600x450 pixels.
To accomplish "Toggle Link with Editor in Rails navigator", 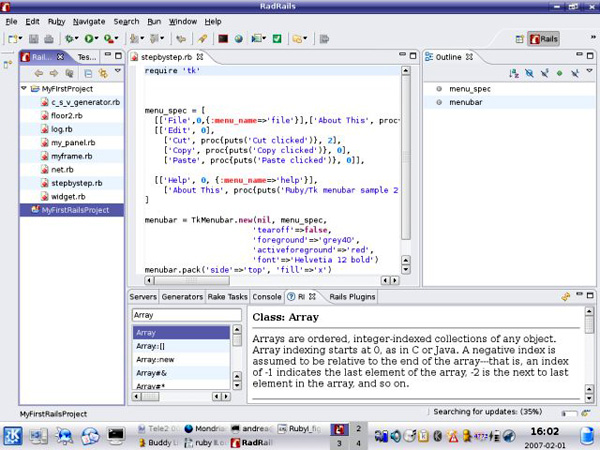I will click(103, 73).
